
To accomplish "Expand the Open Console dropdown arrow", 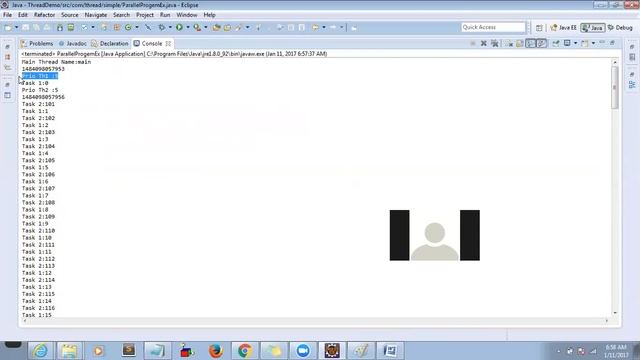I will [593, 43].
